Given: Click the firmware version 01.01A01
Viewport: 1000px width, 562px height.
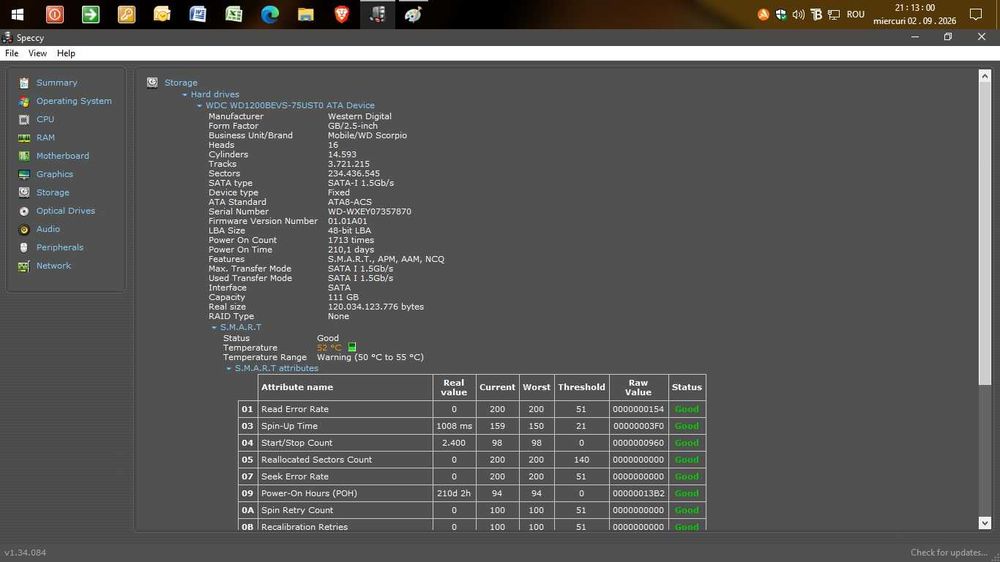Looking at the screenshot, I should [x=348, y=221].
